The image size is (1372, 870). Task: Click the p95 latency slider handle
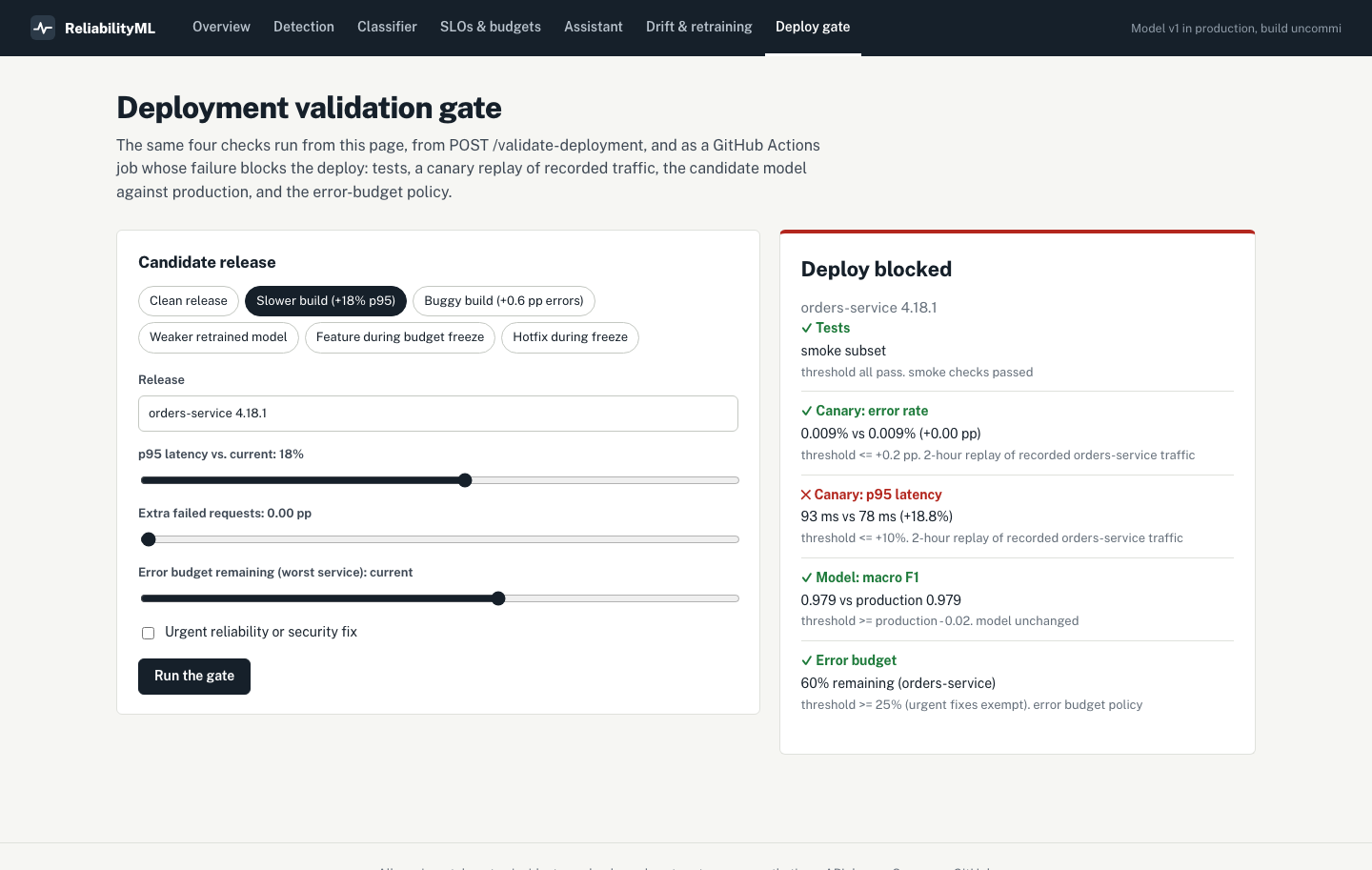coord(465,480)
